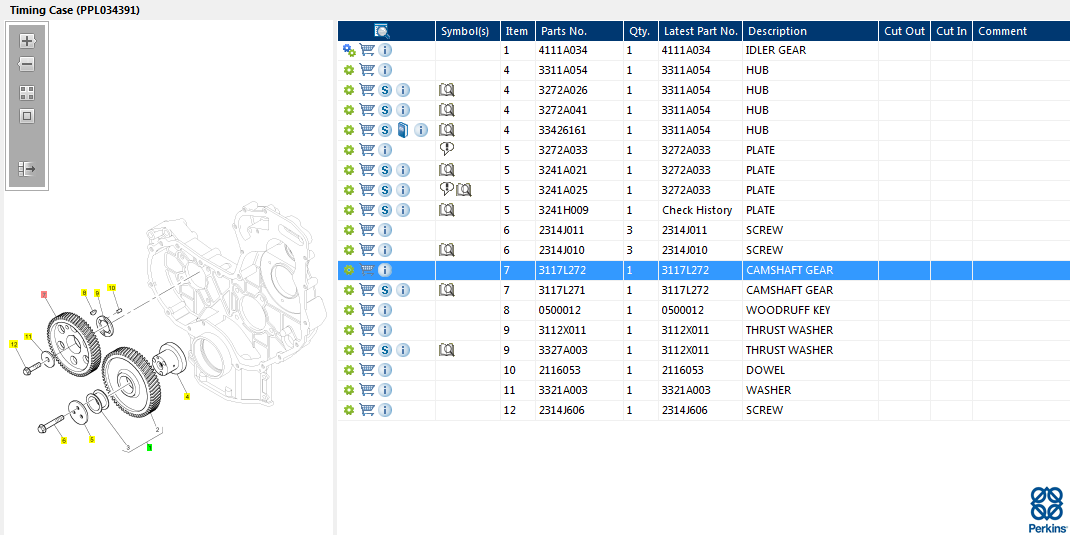Image resolution: width=1070 pixels, height=535 pixels.
Task: Click speech bubble symbol for PLATE 3272A033
Action: click(x=447, y=149)
